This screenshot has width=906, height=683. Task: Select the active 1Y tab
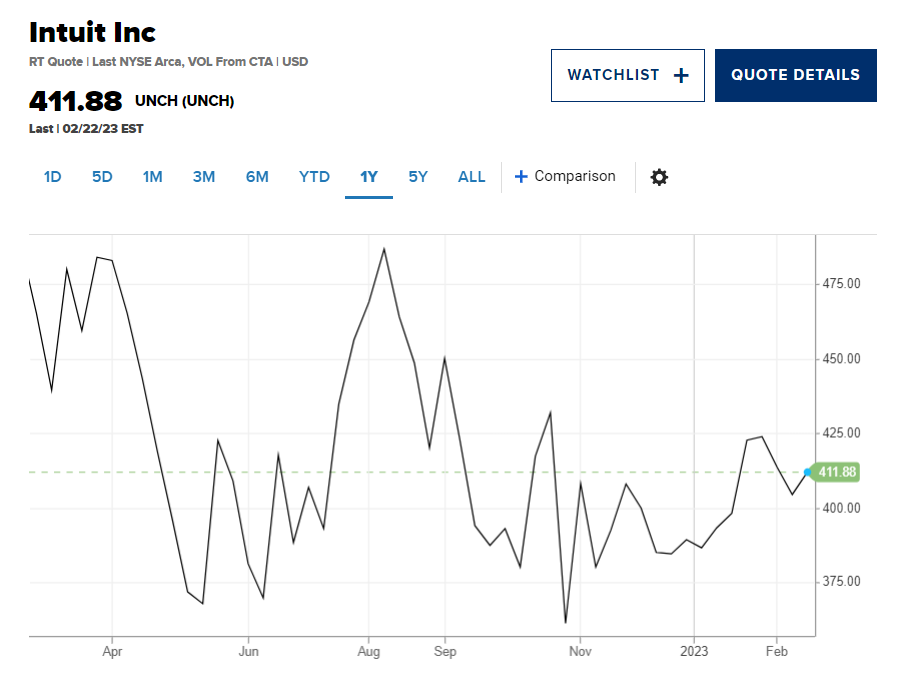click(369, 177)
